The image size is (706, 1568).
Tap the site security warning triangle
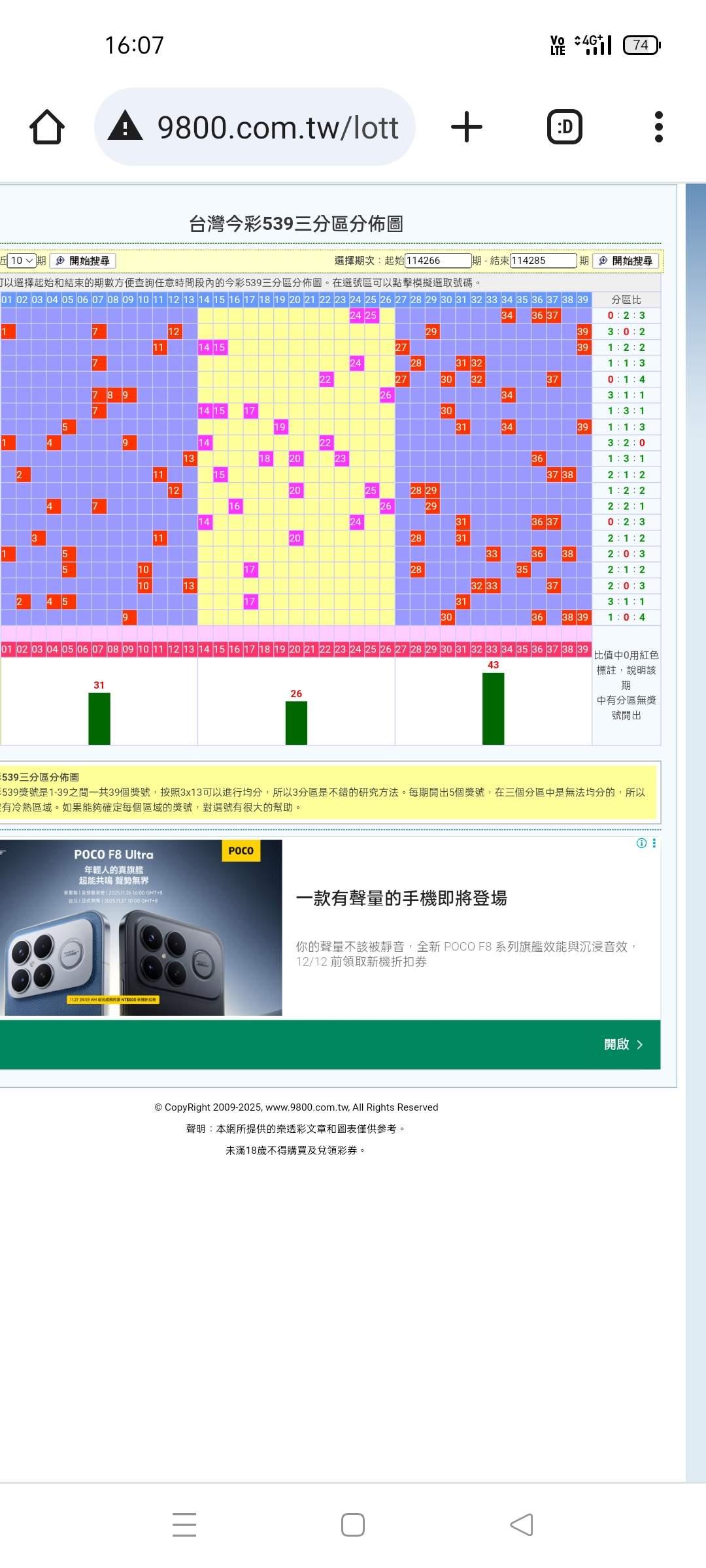tap(125, 126)
